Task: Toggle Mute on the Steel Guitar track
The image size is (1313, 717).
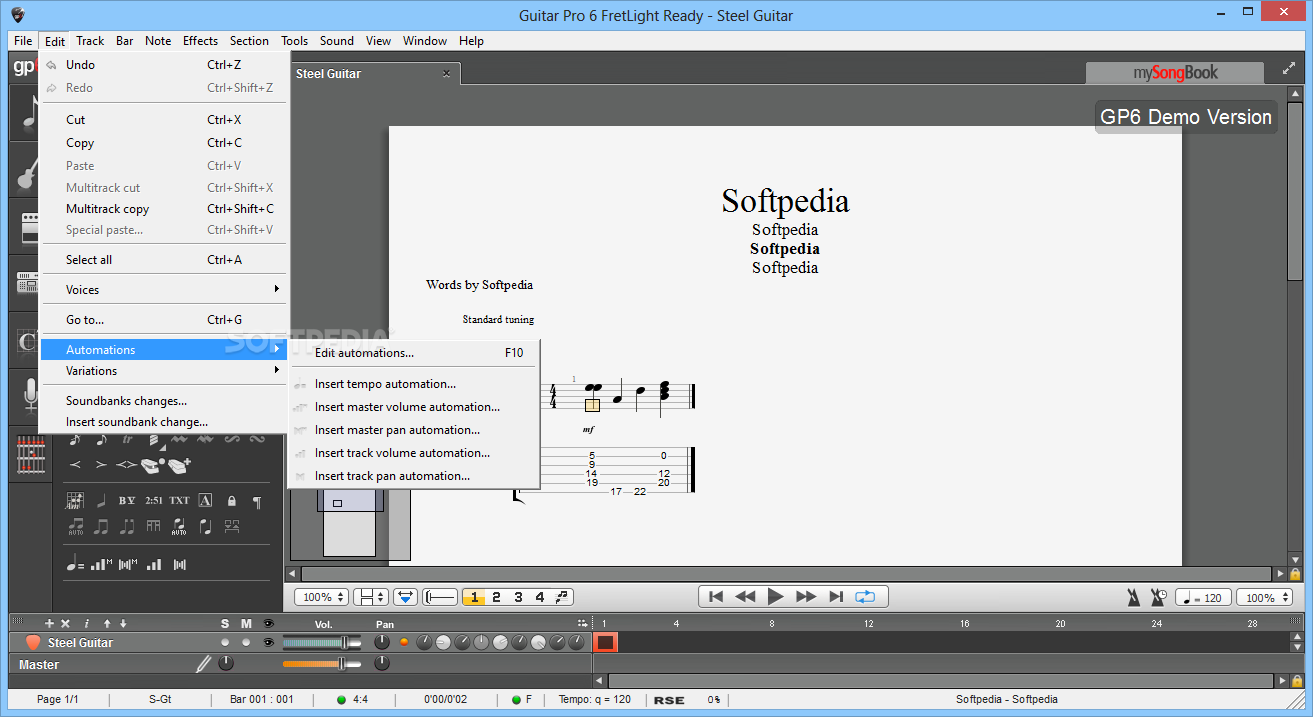Action: (246, 642)
